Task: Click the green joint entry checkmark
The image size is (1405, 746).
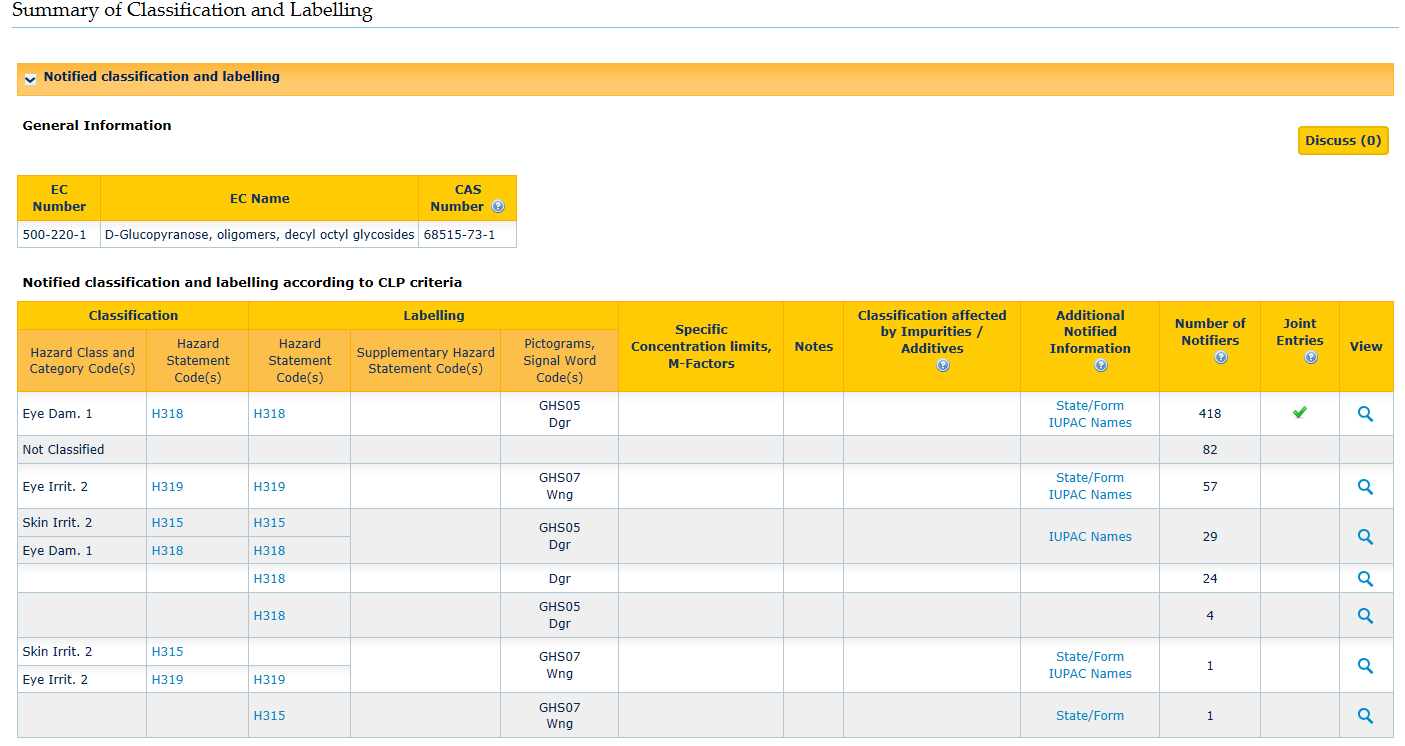Action: point(1299,412)
